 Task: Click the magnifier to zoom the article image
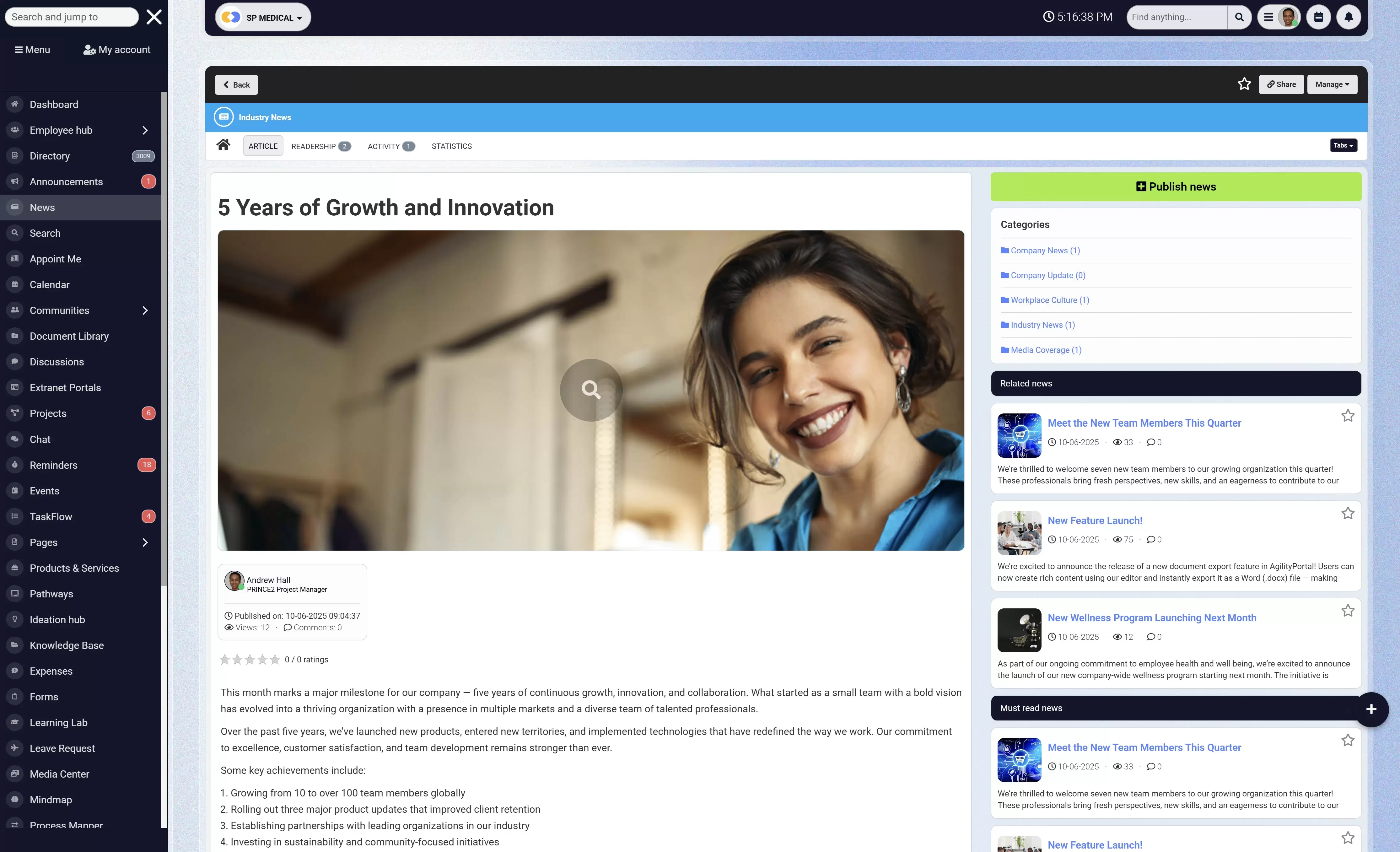click(591, 390)
